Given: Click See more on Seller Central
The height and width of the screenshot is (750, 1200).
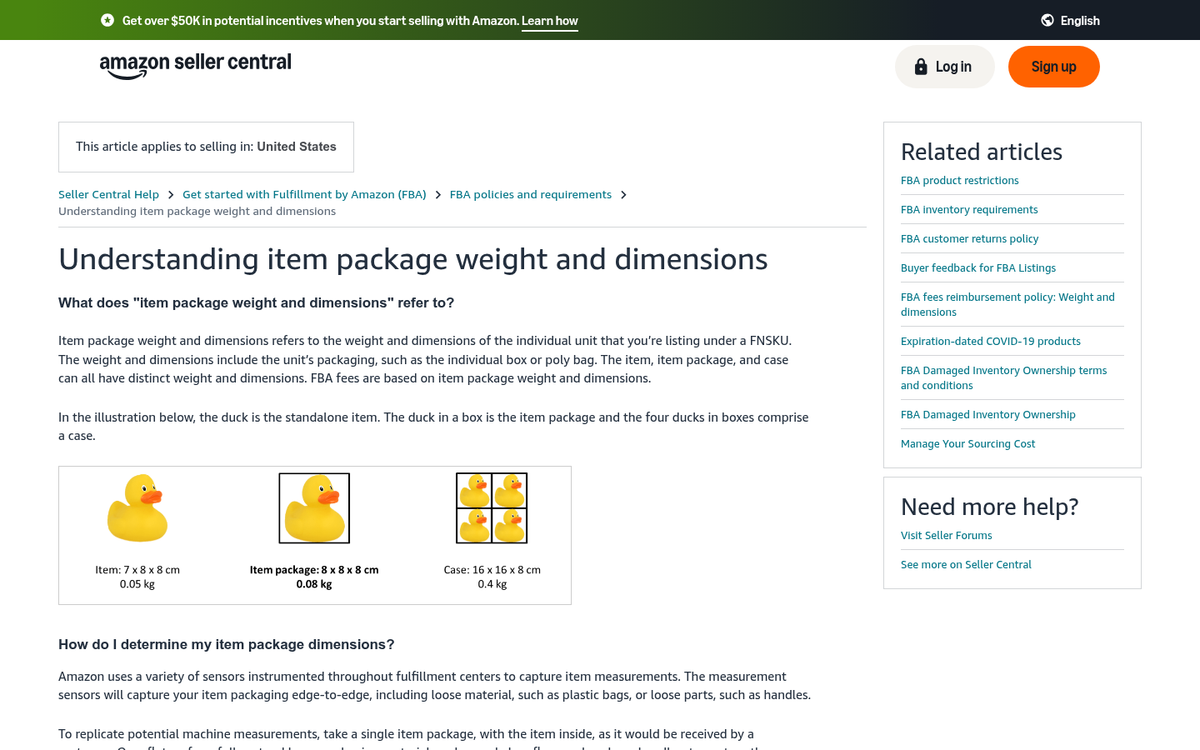Looking at the screenshot, I should tap(966, 564).
